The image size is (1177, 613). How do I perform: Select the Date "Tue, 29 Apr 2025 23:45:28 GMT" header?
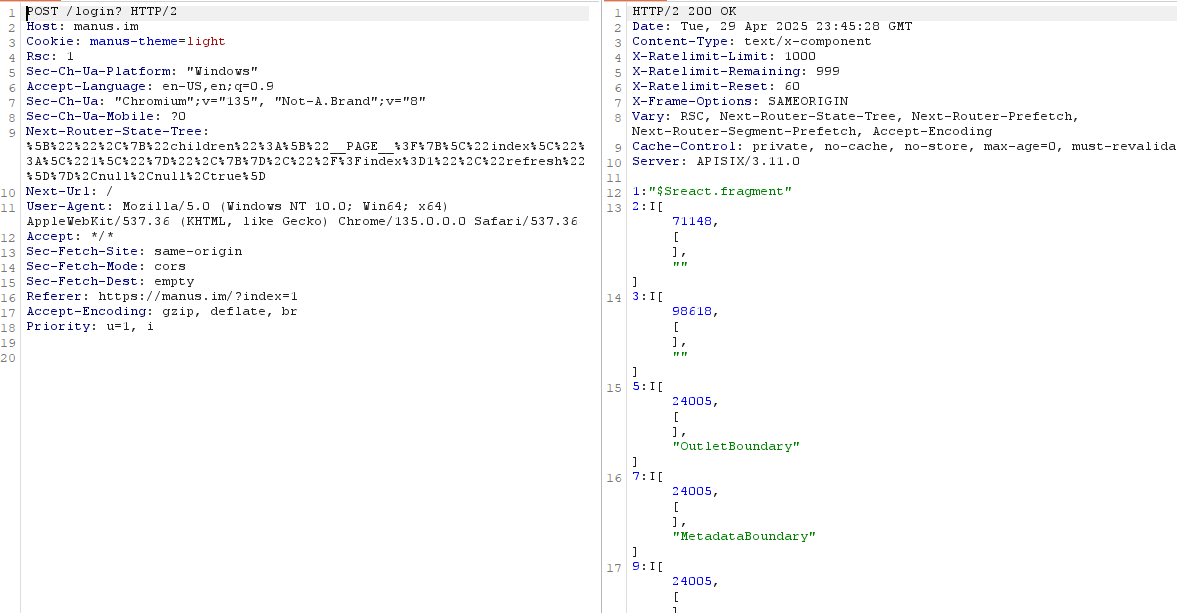pos(772,26)
